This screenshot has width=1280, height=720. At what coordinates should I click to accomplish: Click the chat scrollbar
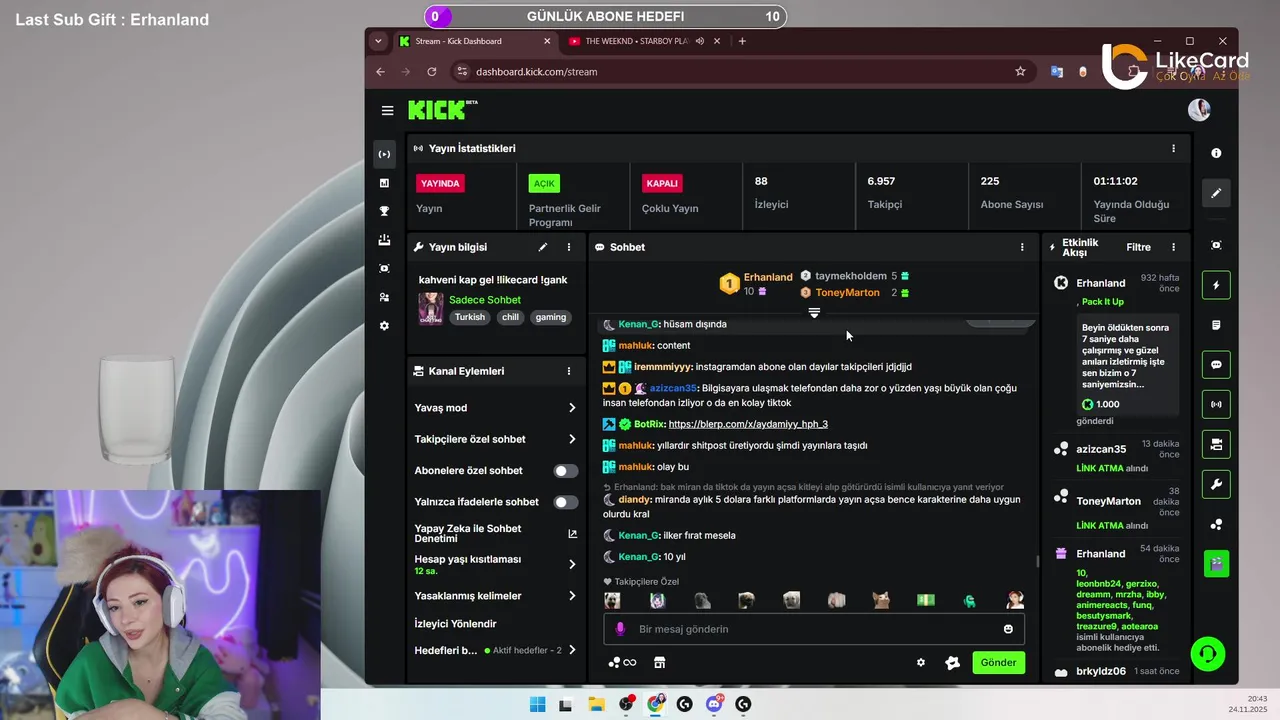point(1037,561)
